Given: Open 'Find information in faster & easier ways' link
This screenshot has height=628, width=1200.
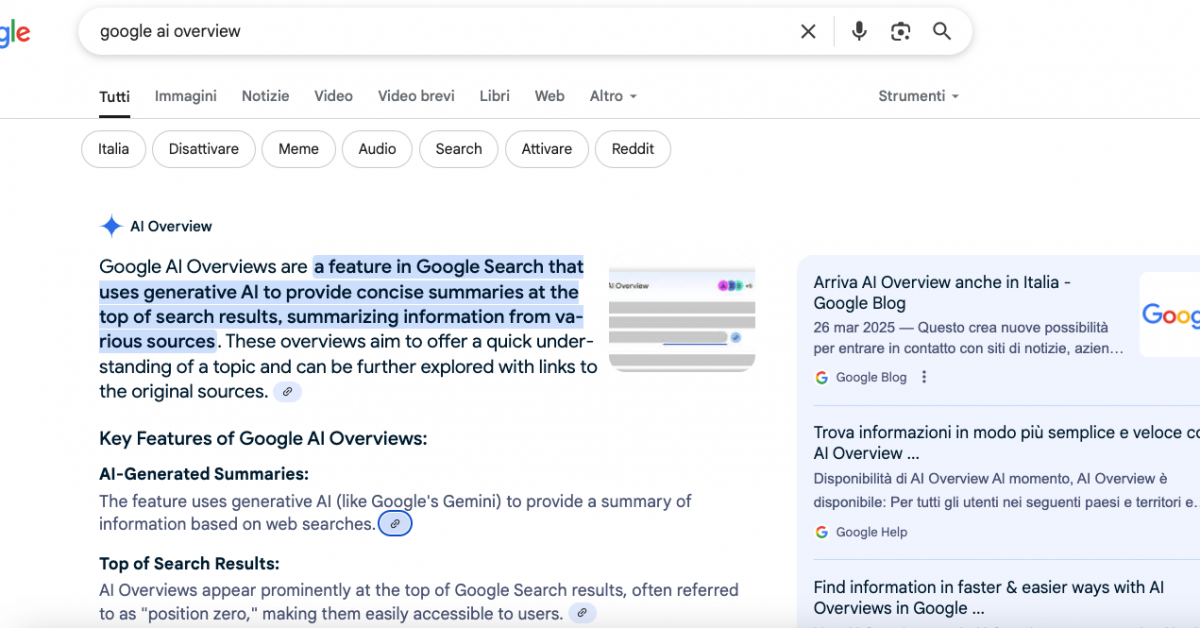Looking at the screenshot, I should click(989, 598).
